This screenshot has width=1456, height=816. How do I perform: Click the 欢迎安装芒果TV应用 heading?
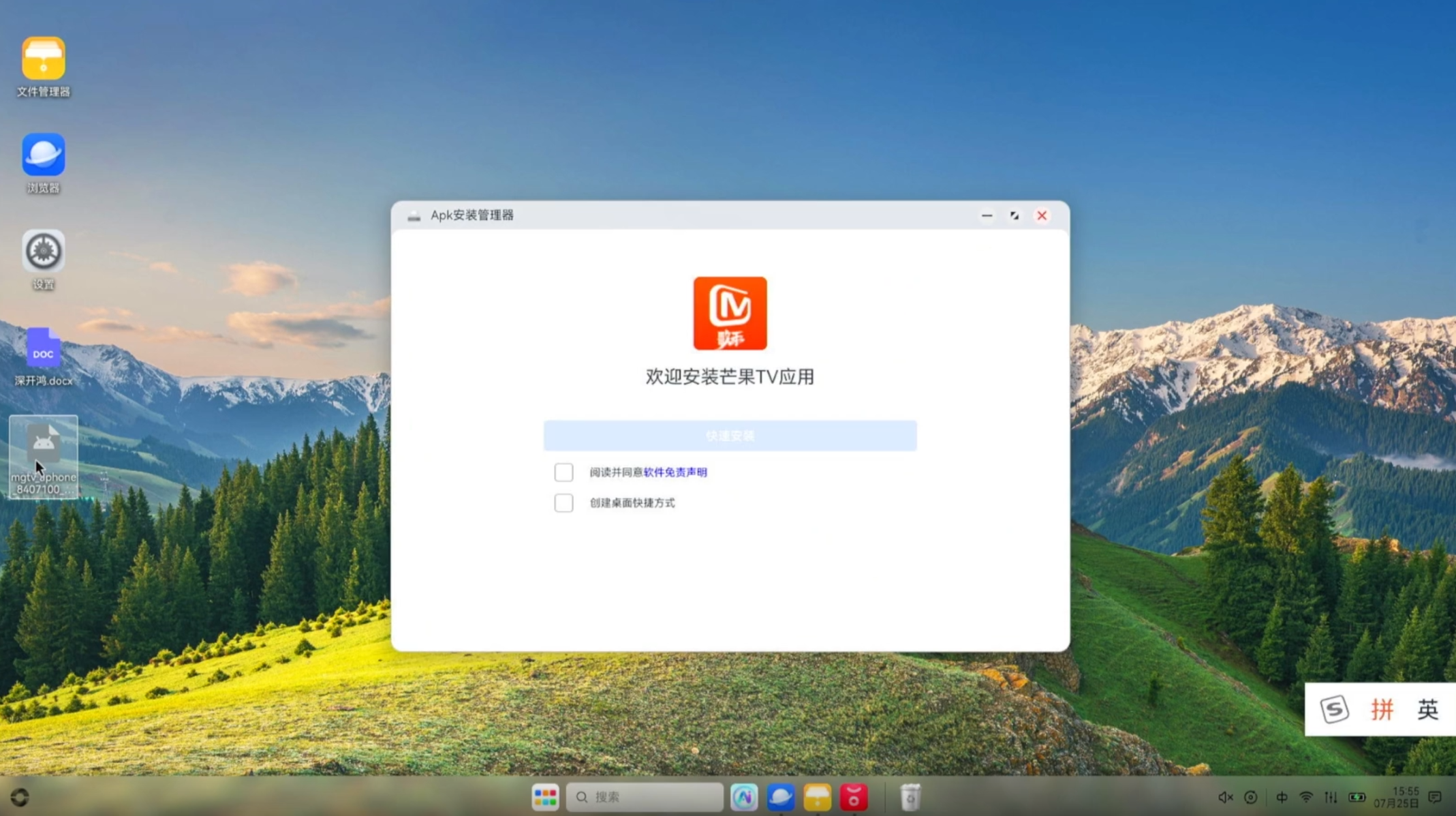click(x=730, y=377)
